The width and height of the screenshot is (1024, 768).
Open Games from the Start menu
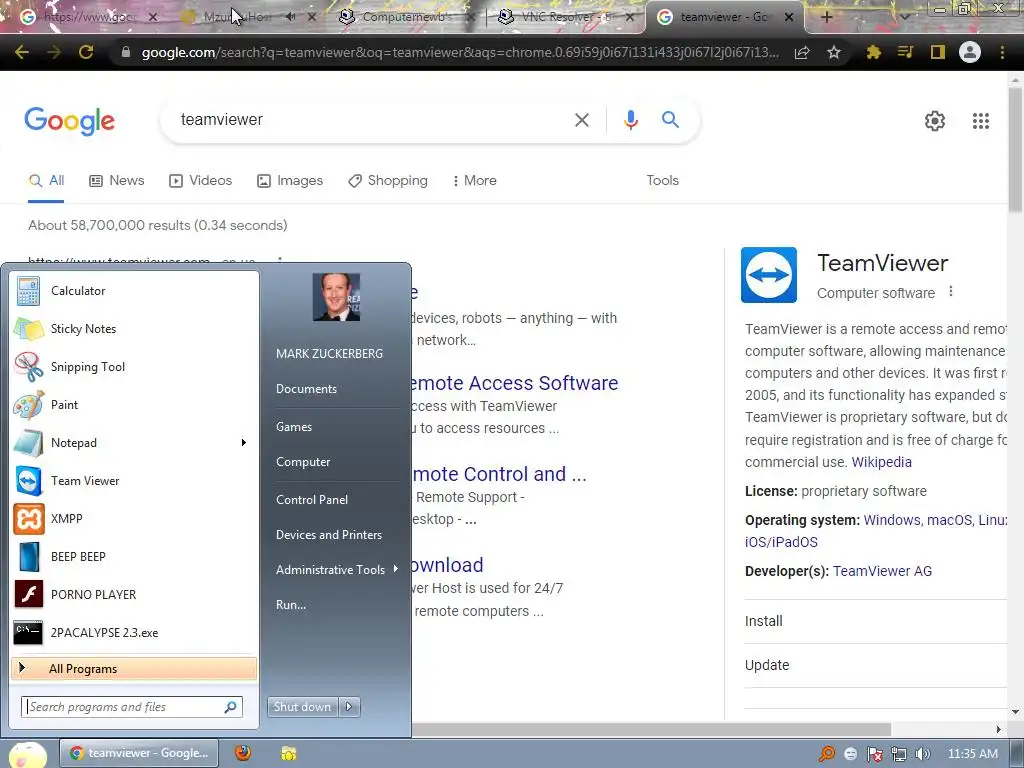click(x=294, y=426)
